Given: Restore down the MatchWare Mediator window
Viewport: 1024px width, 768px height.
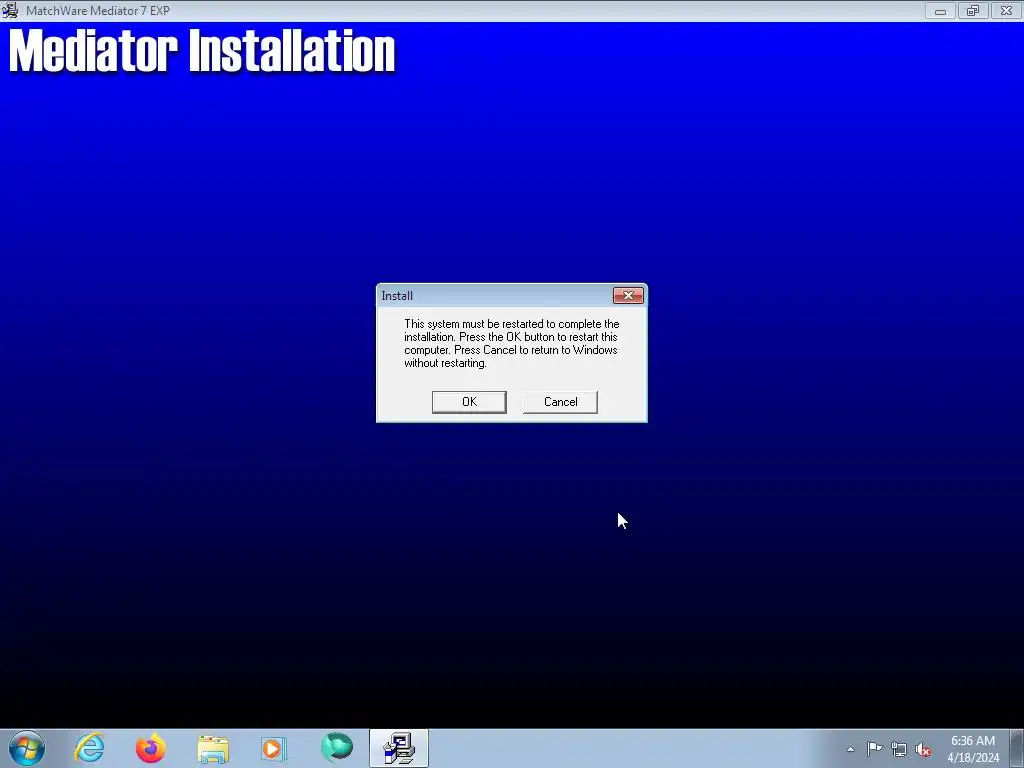Looking at the screenshot, I should tap(973, 10).
